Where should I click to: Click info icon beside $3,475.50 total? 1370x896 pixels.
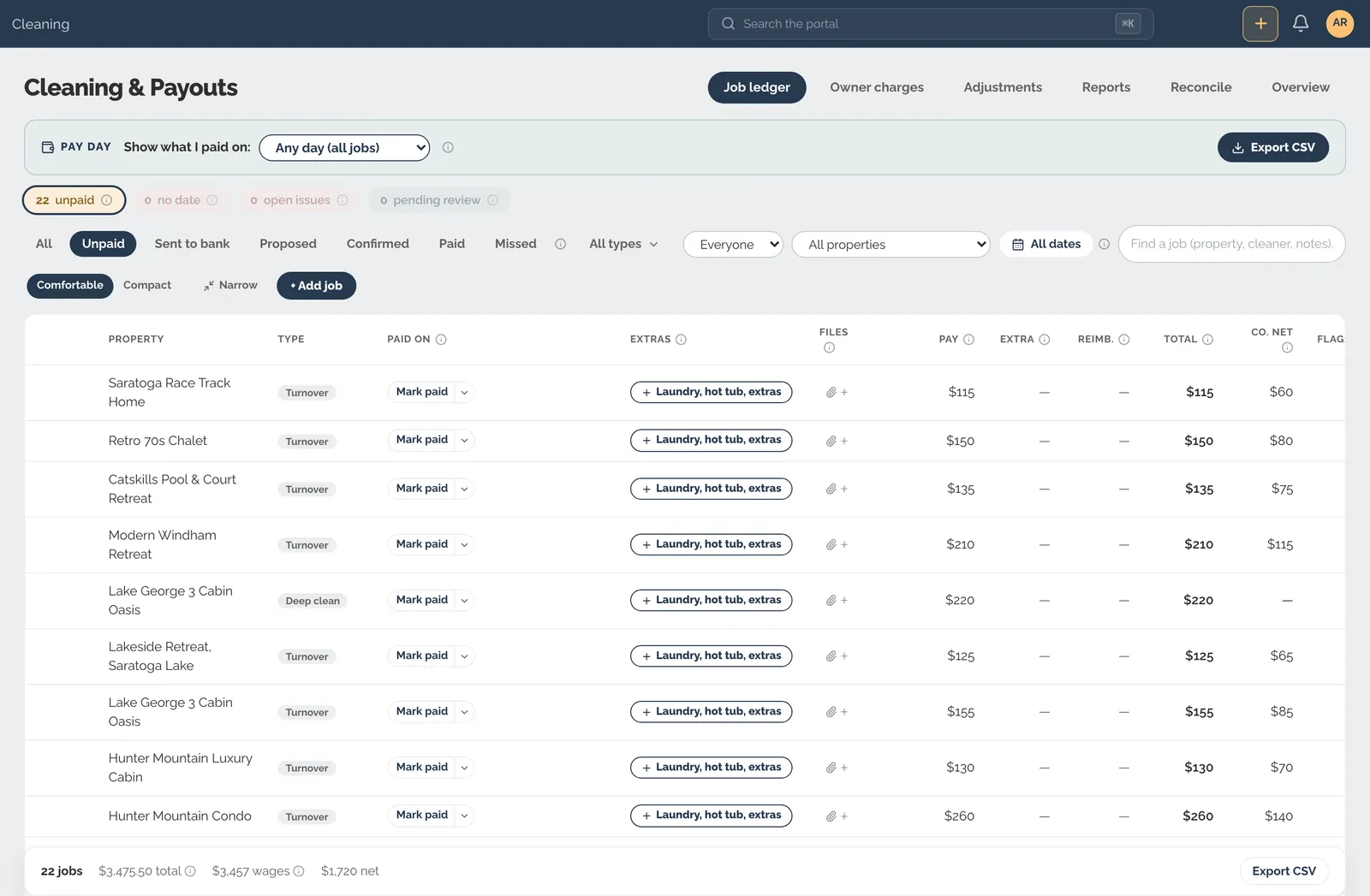190,871
